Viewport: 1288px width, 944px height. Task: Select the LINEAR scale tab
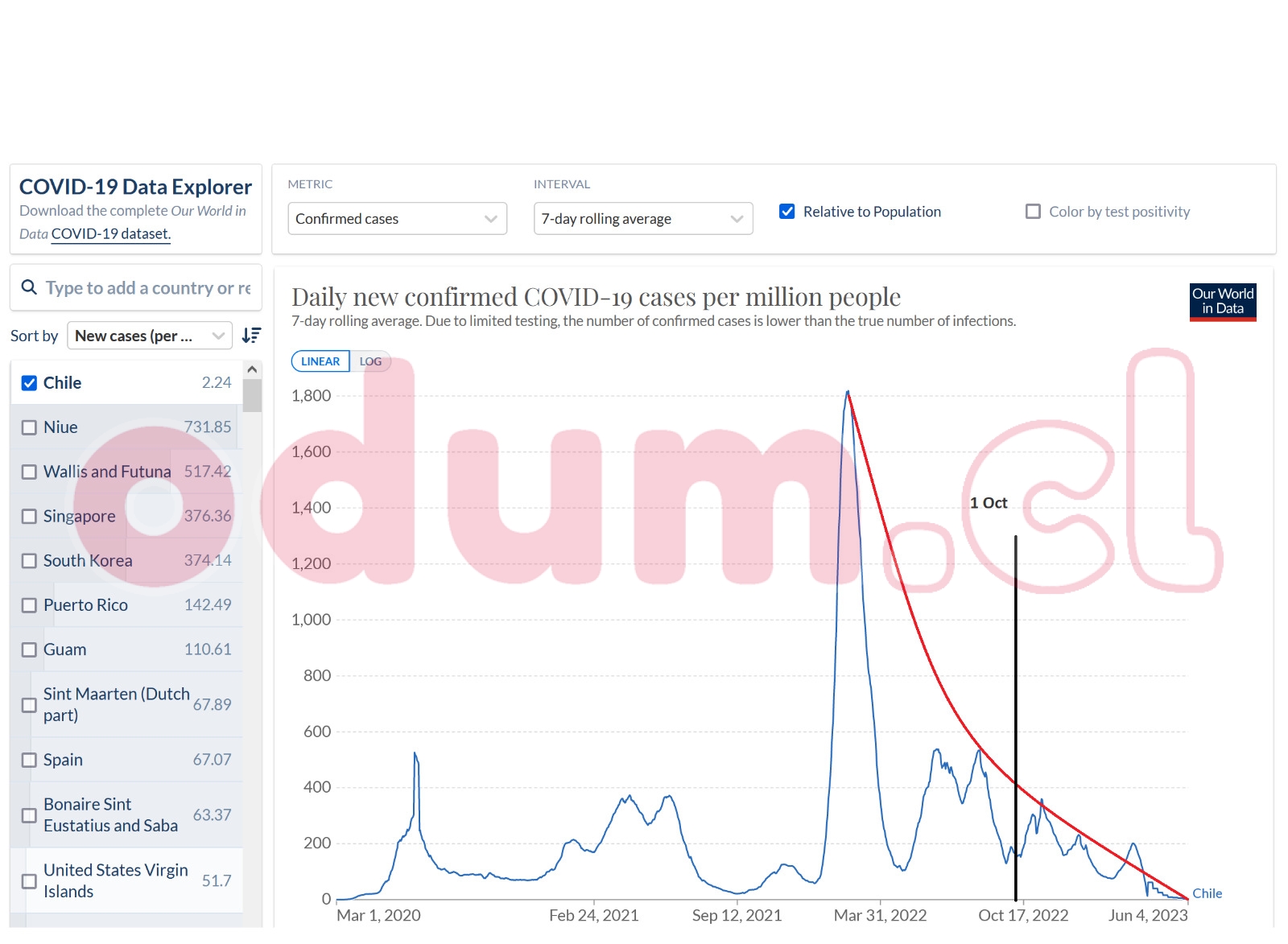(320, 361)
